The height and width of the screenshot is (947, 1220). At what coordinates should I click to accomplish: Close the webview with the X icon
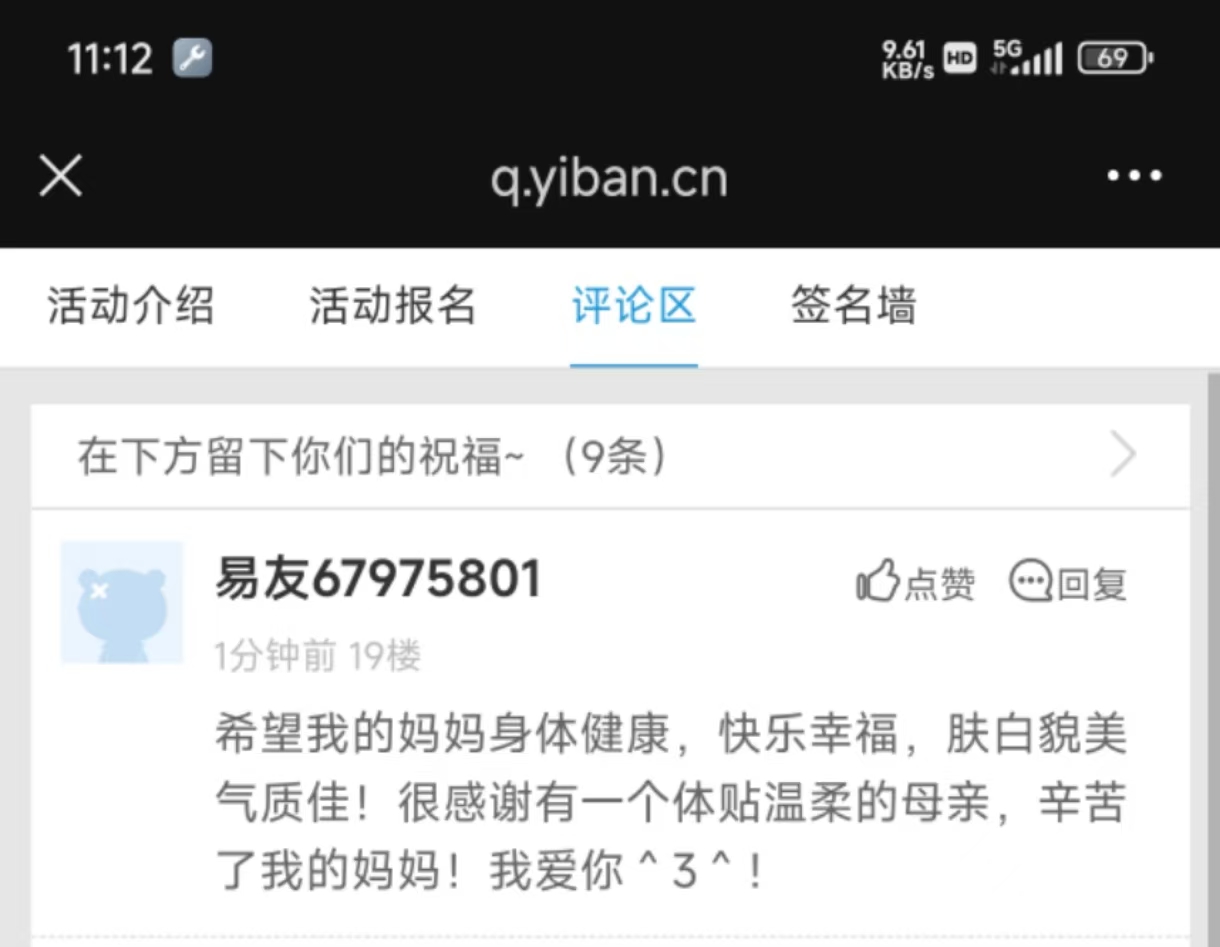[60, 177]
